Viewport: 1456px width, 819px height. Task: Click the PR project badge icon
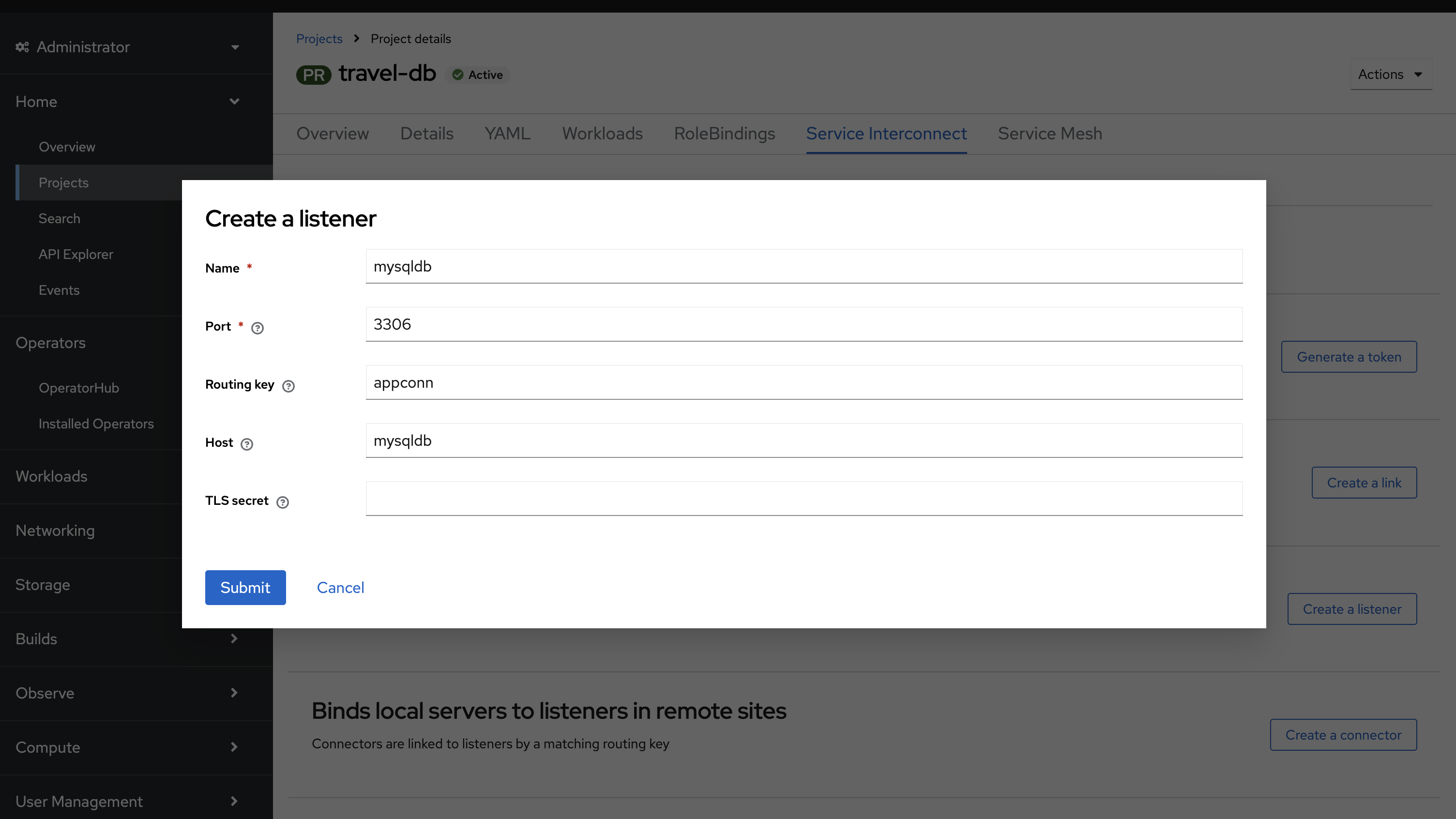(x=314, y=75)
